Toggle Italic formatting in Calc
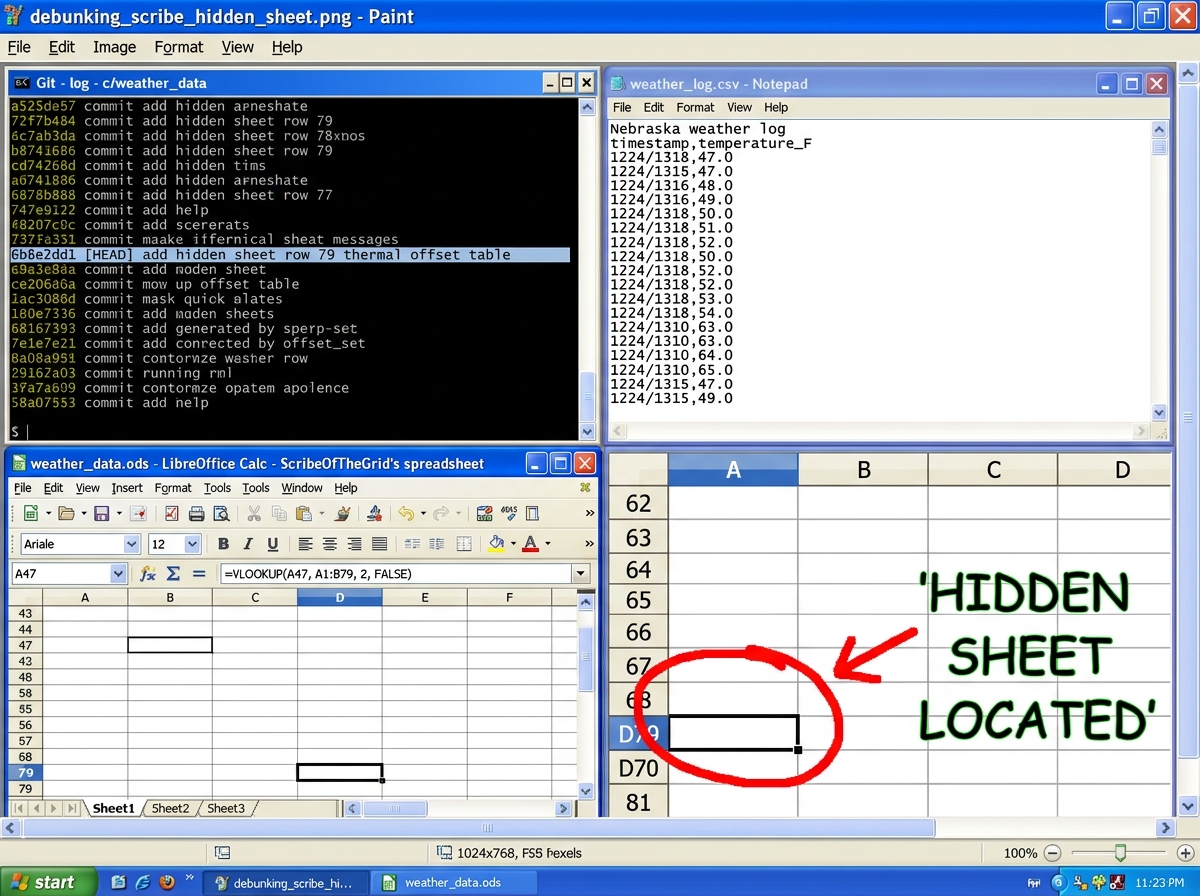 click(x=248, y=544)
